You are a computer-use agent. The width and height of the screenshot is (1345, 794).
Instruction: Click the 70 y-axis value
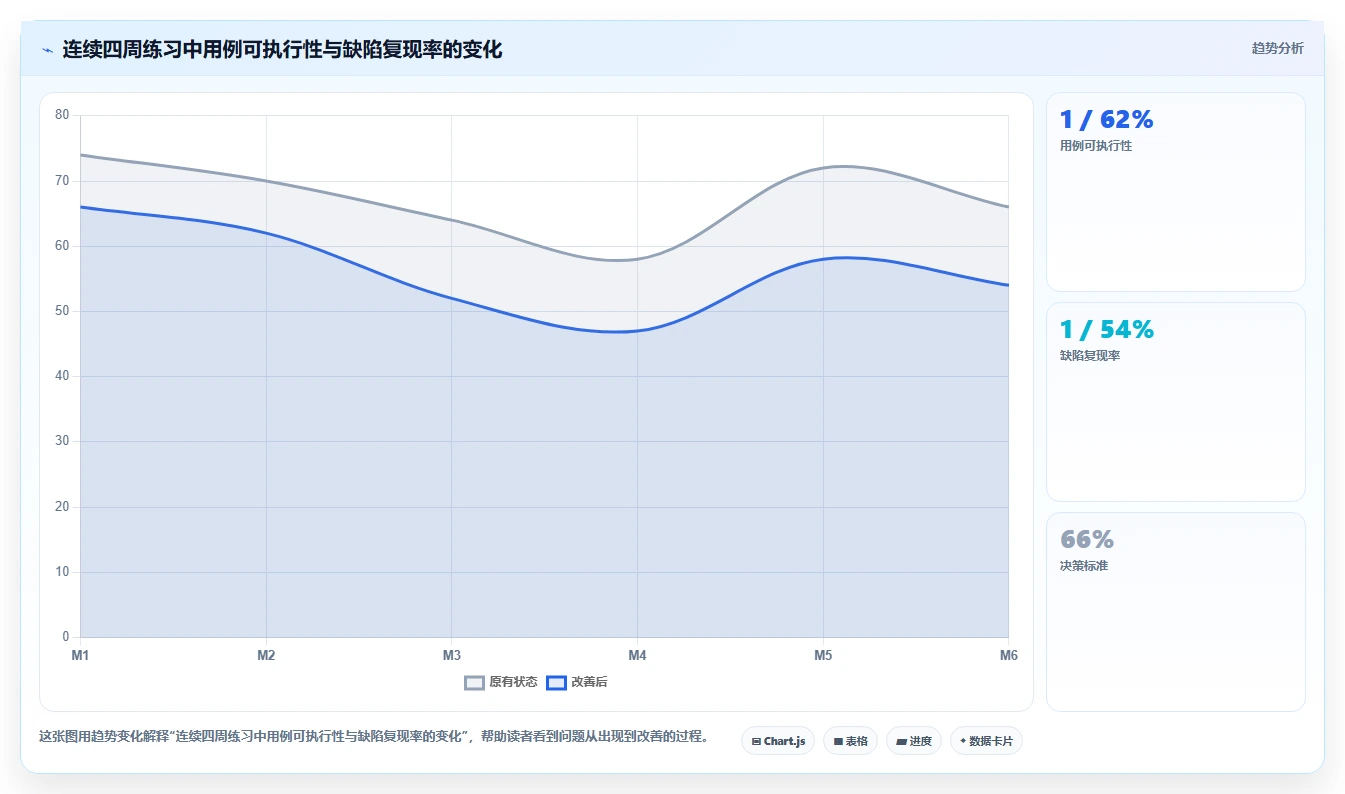pos(62,181)
